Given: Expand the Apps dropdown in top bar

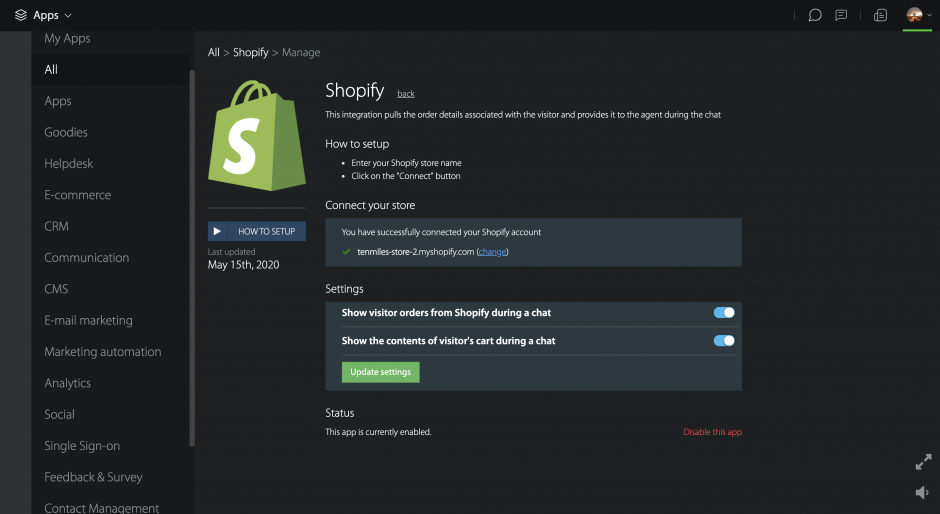Looking at the screenshot, I should tap(67, 16).
